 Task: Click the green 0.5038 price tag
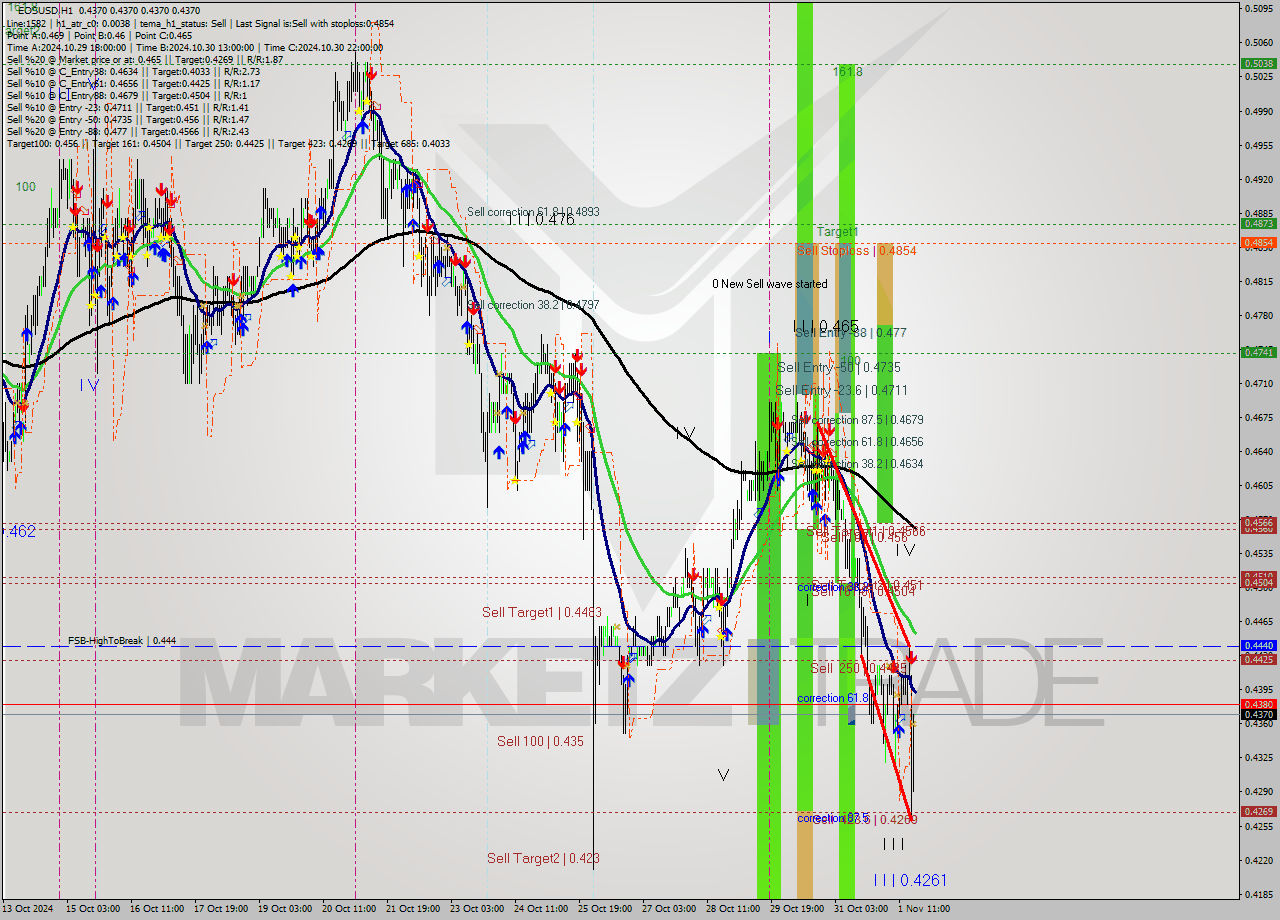tap(1258, 63)
